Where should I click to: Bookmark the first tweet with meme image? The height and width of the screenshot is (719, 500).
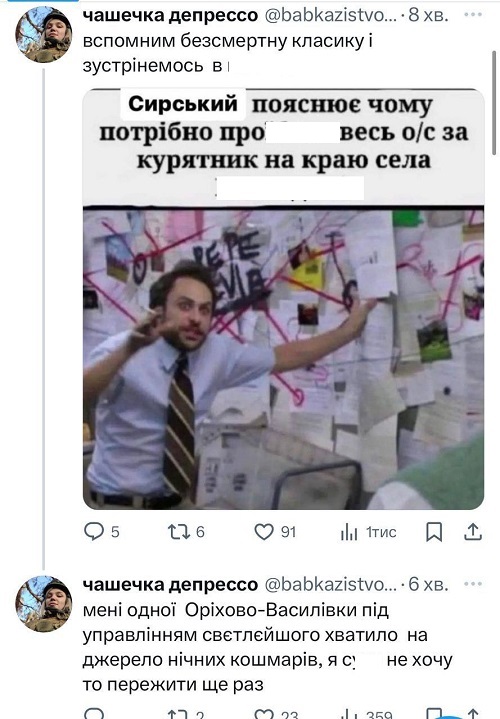pos(434,532)
